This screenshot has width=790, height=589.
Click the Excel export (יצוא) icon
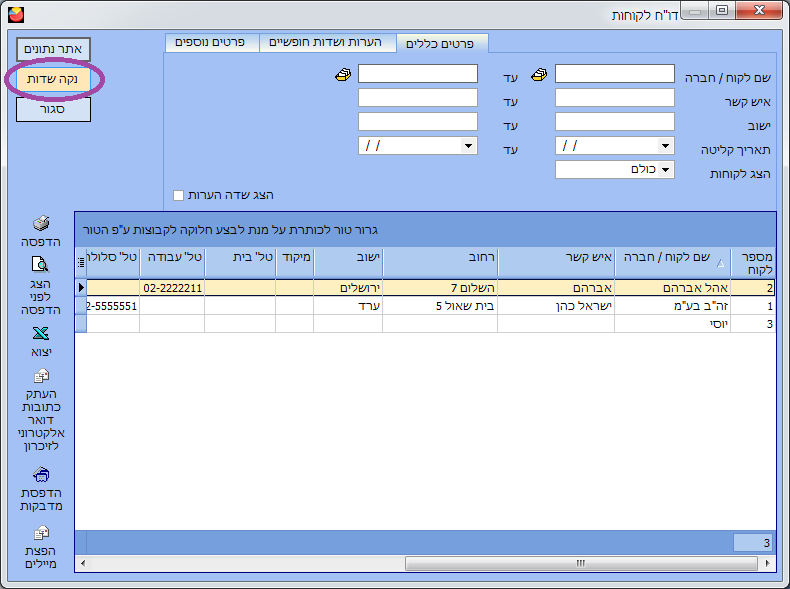(41, 334)
